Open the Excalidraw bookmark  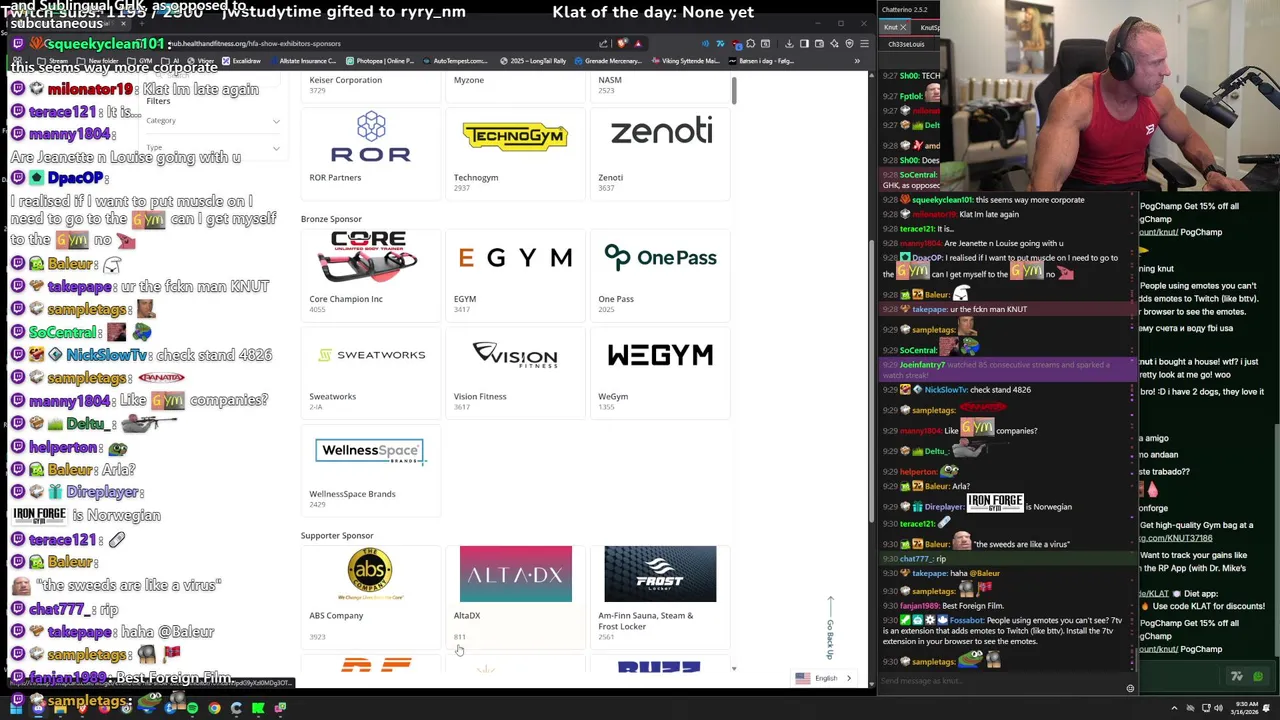[x=242, y=61]
